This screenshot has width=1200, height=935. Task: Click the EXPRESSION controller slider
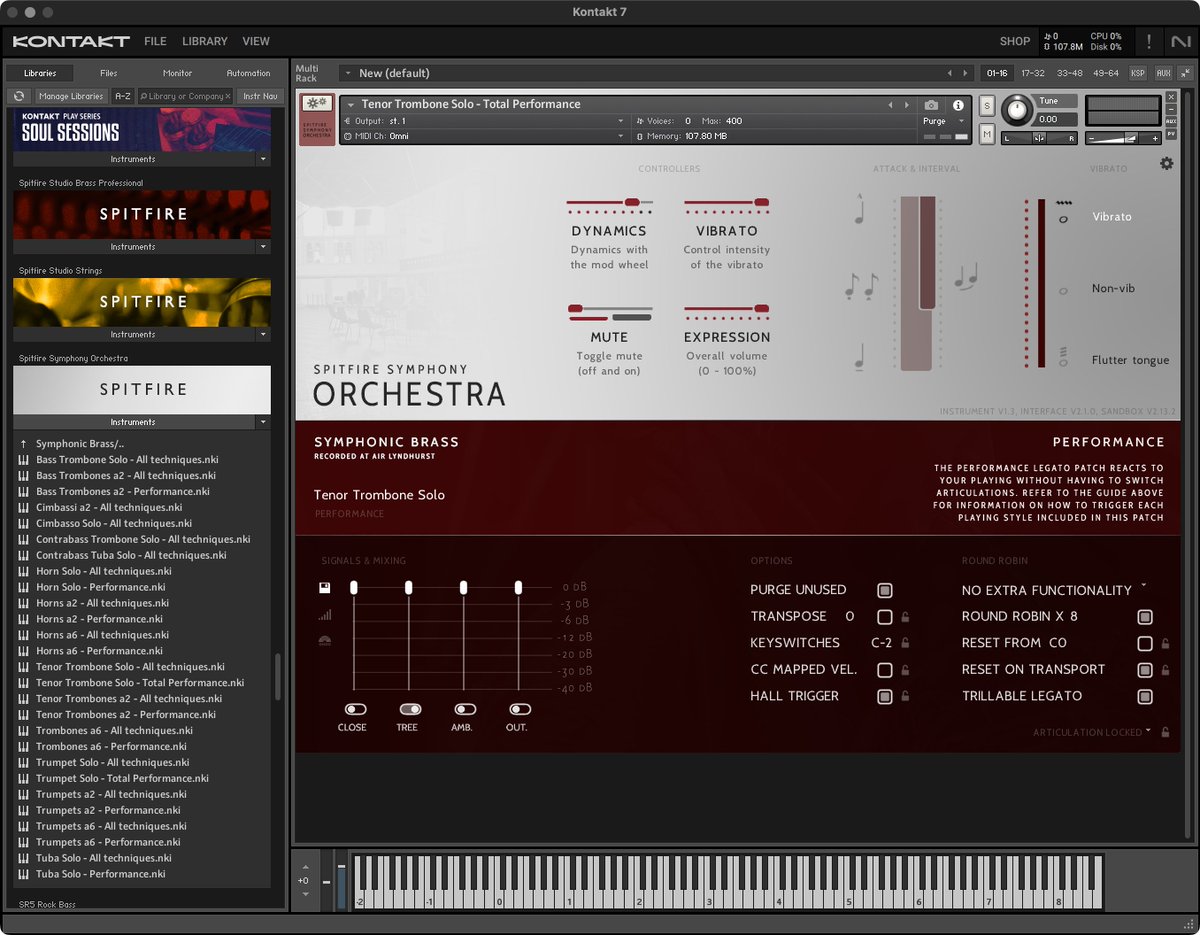point(727,309)
